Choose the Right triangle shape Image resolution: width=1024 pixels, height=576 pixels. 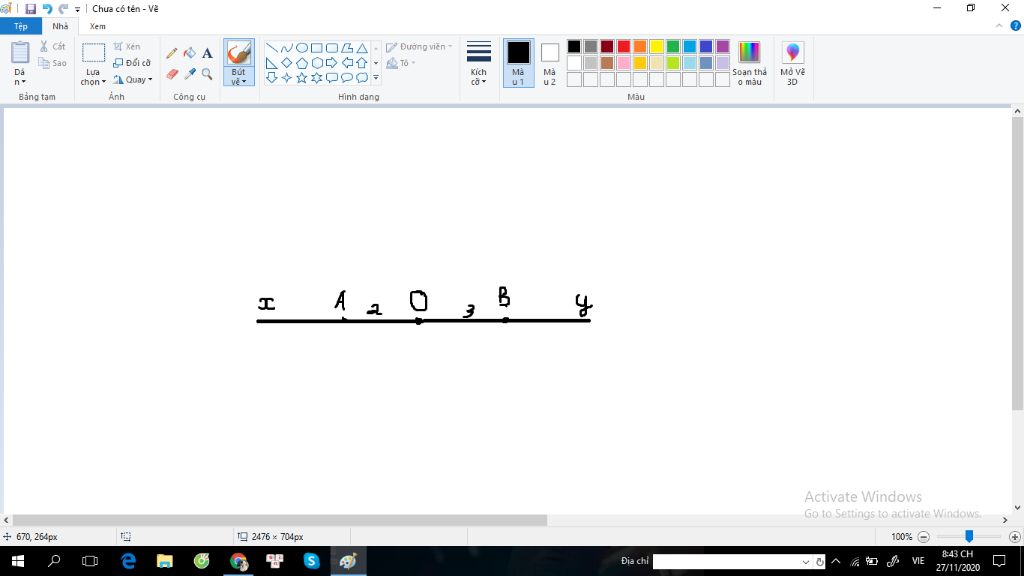[x=272, y=63]
